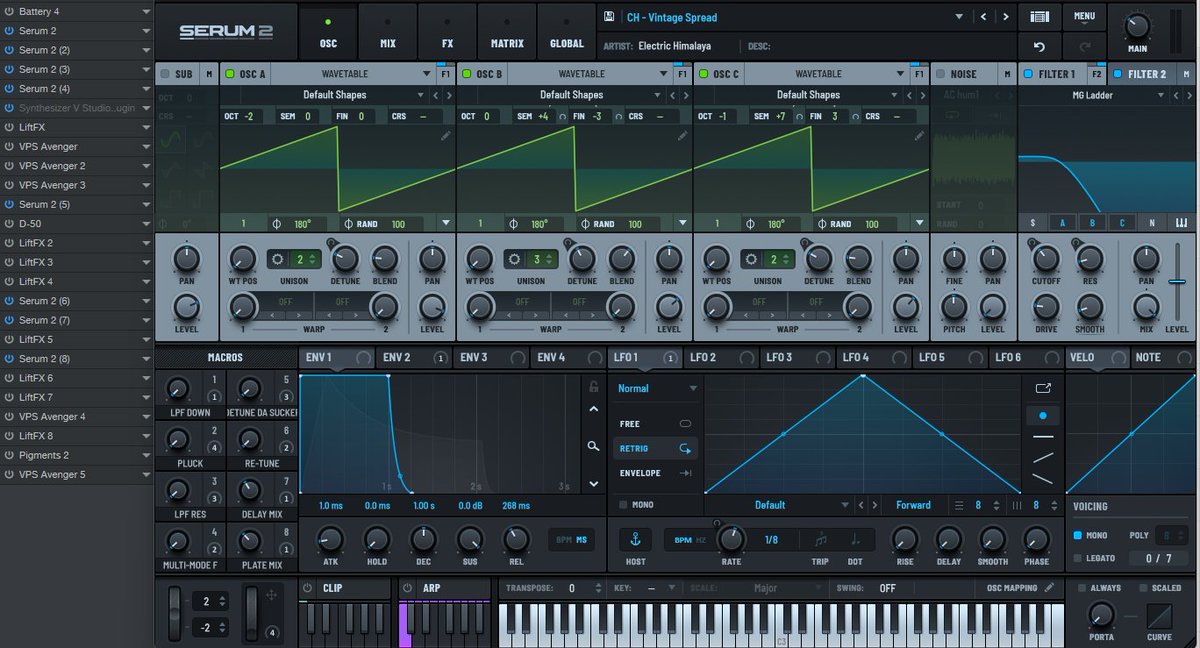Click the OSC B unison gear icon
The width and height of the screenshot is (1200, 648).
coord(515,260)
